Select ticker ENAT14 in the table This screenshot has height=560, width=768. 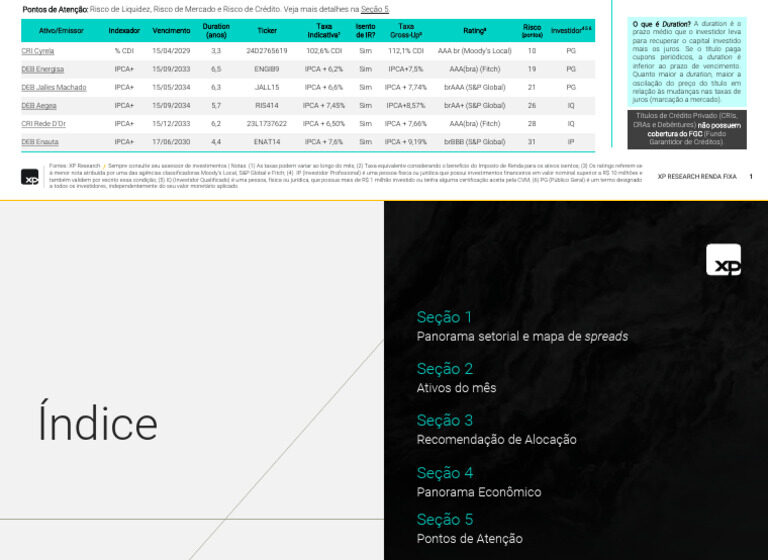(x=267, y=142)
